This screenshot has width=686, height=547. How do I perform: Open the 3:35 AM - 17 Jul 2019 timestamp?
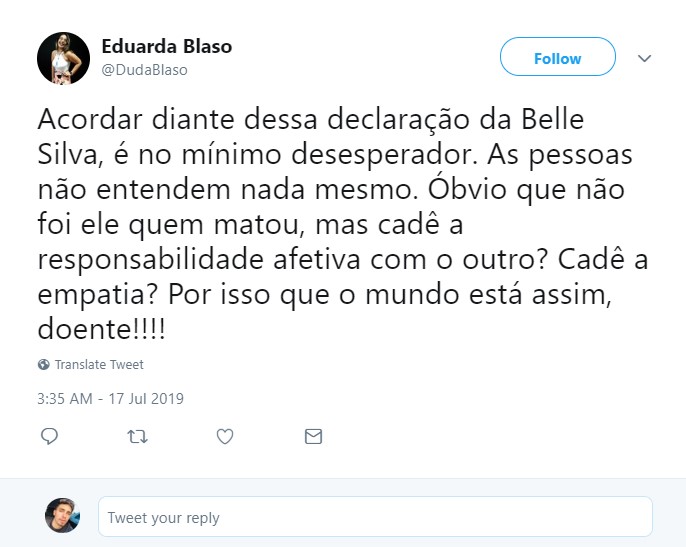click(x=110, y=398)
